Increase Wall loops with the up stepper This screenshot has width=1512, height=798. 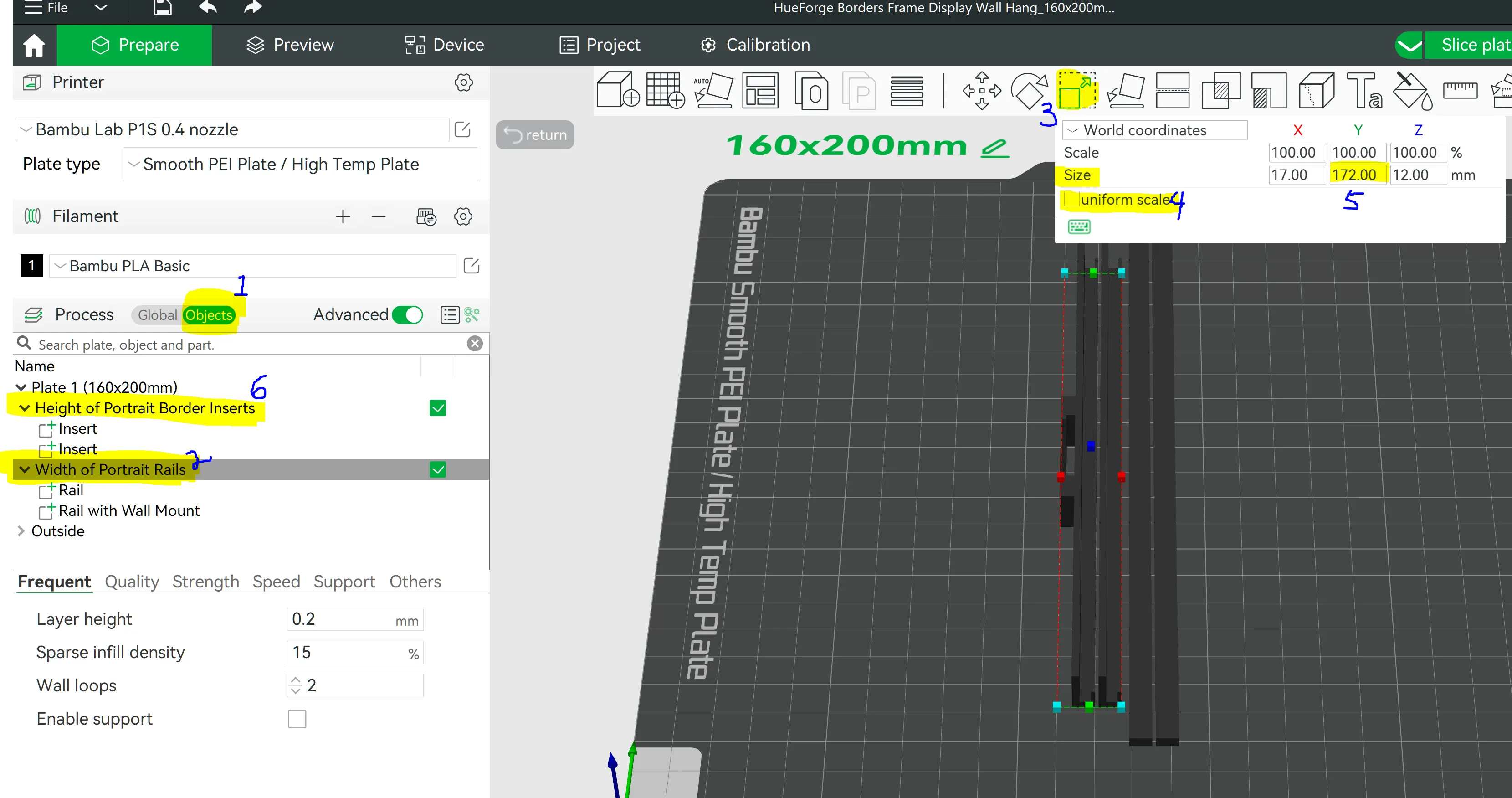[x=296, y=680]
